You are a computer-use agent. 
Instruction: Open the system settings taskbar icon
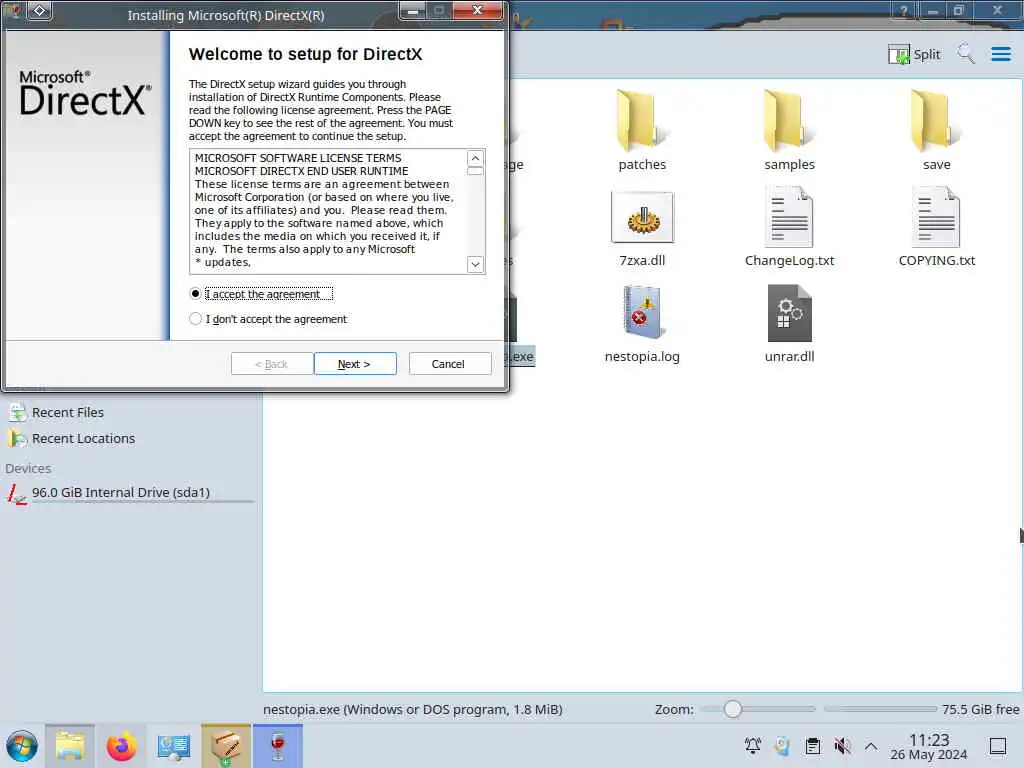point(174,746)
